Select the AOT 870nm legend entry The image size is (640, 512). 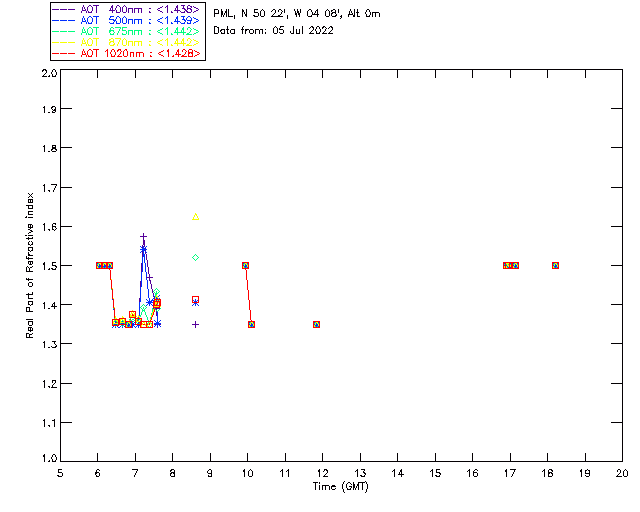pos(126,42)
